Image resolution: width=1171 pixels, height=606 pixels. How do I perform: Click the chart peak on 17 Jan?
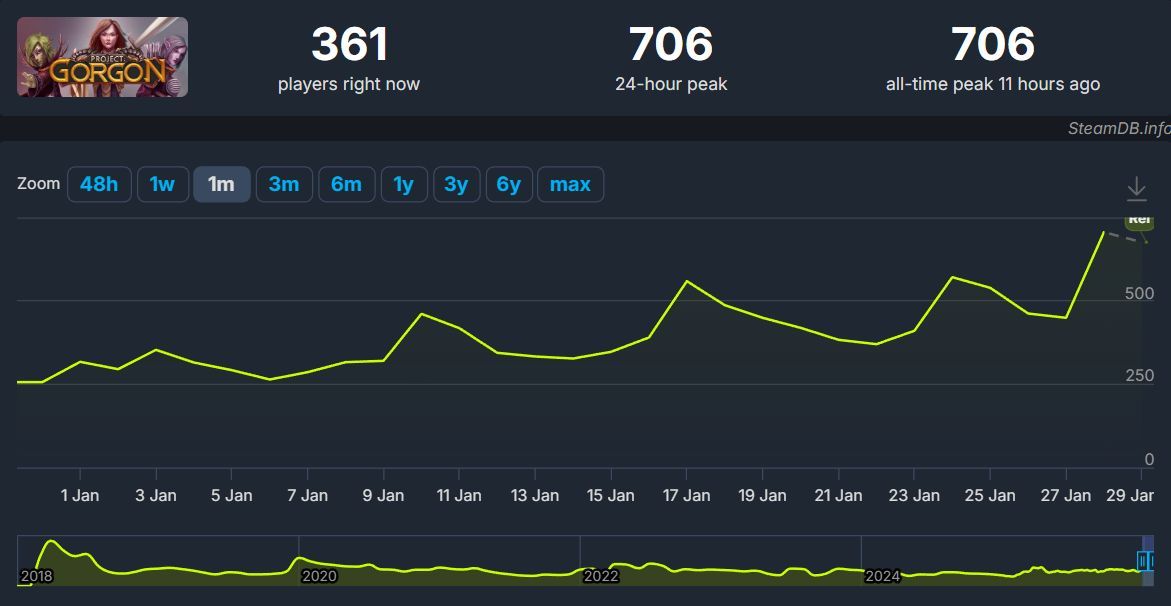(686, 281)
